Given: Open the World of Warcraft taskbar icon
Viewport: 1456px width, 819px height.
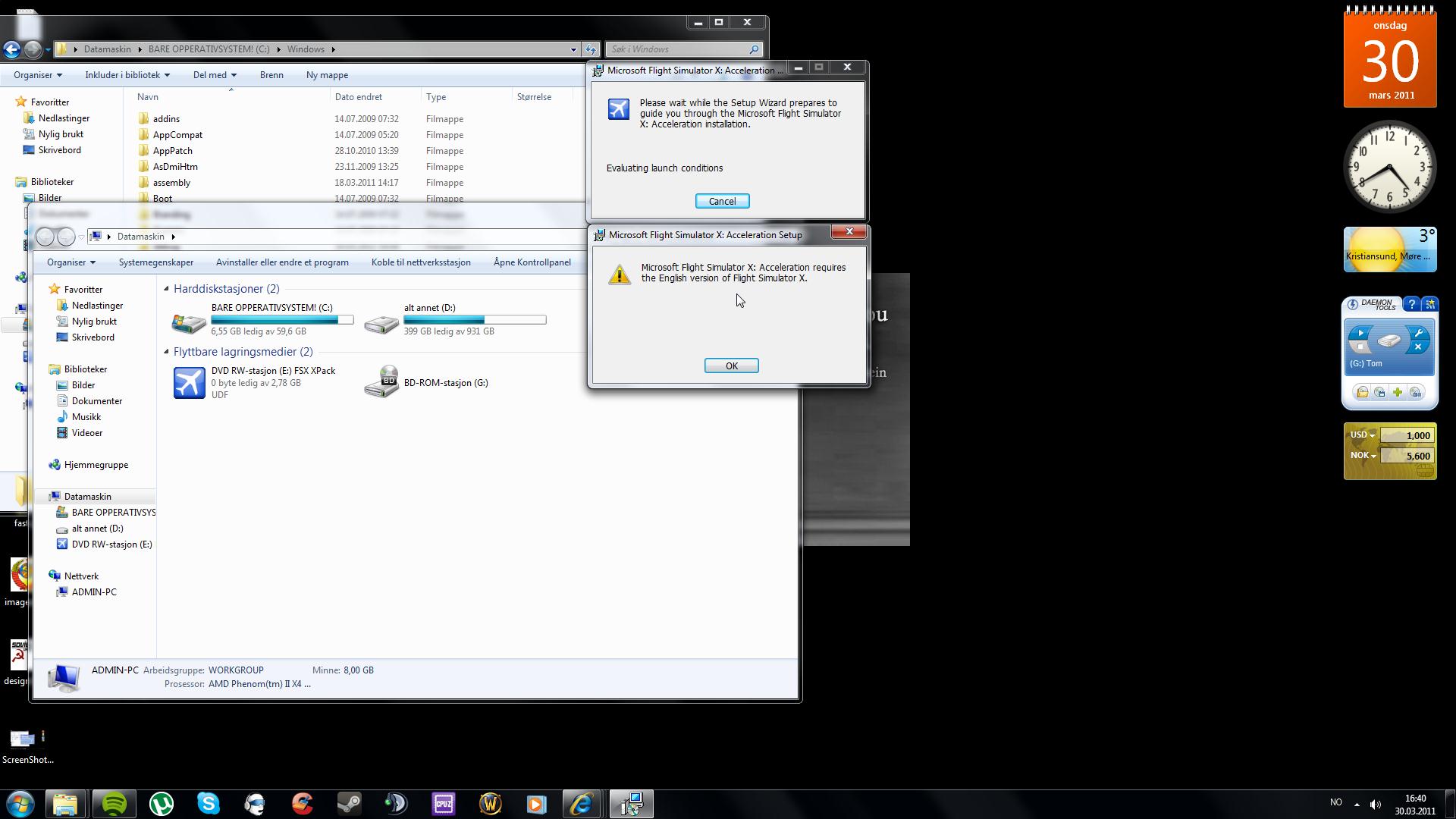Looking at the screenshot, I should (x=491, y=804).
